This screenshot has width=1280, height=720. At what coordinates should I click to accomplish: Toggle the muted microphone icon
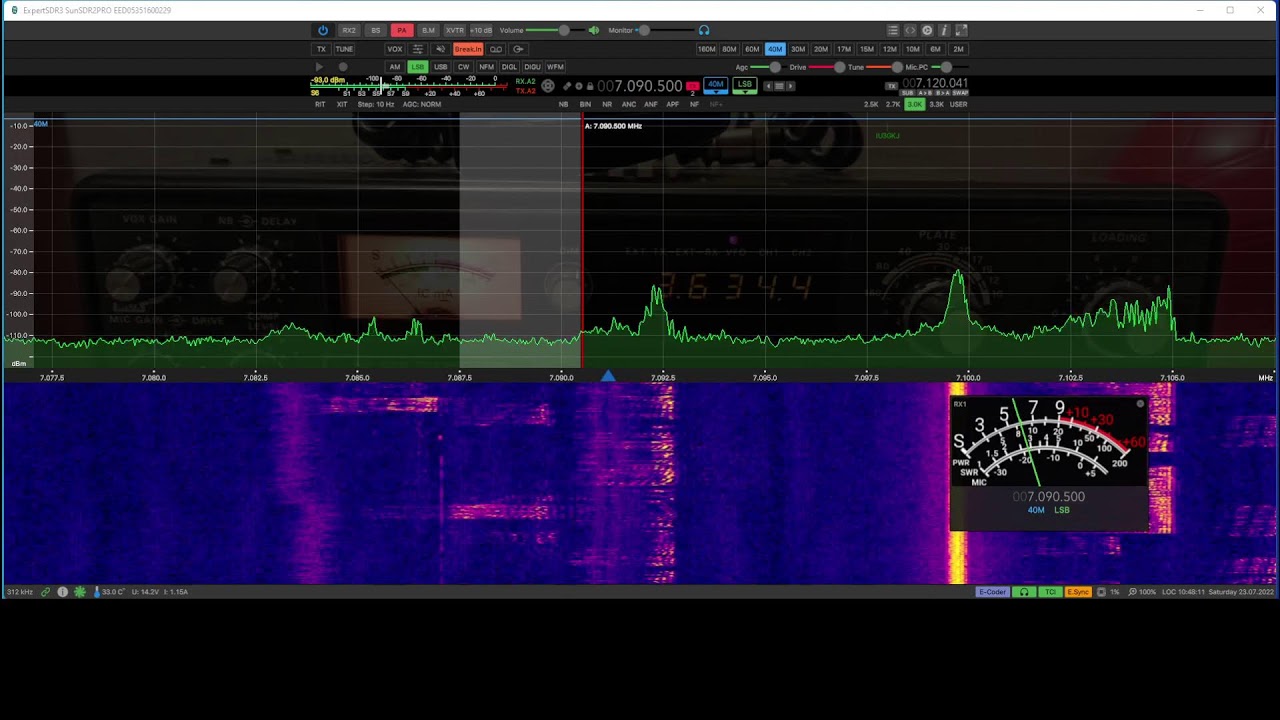441,49
